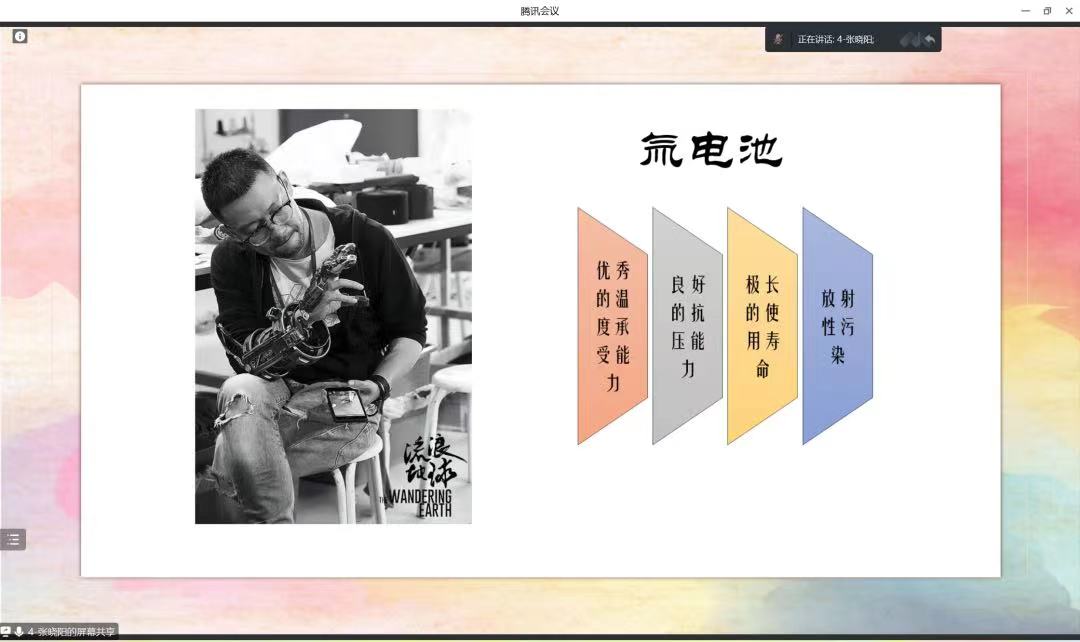This screenshot has width=1080, height=642.
Task: Click the '正在讲话: 4-张晓阳' speaker label
Action: click(x=835, y=39)
